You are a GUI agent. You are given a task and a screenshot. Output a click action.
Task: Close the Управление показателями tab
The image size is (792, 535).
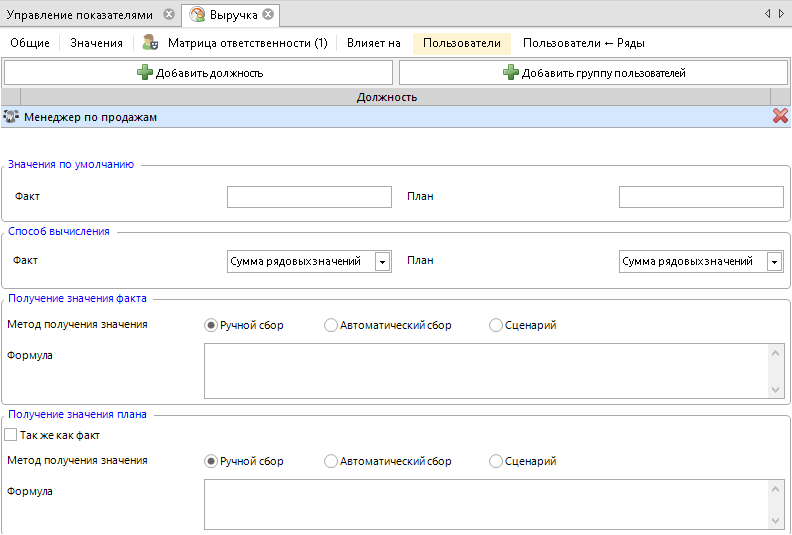pos(168,15)
